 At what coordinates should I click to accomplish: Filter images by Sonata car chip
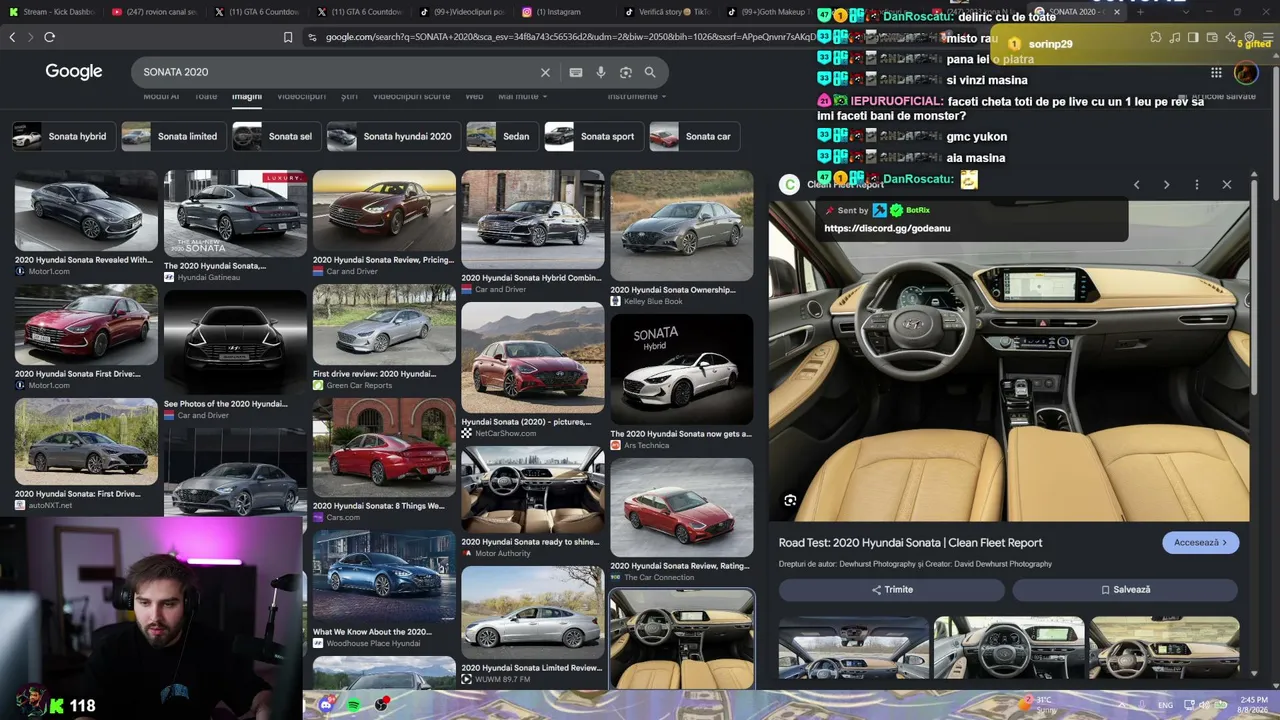(694, 136)
